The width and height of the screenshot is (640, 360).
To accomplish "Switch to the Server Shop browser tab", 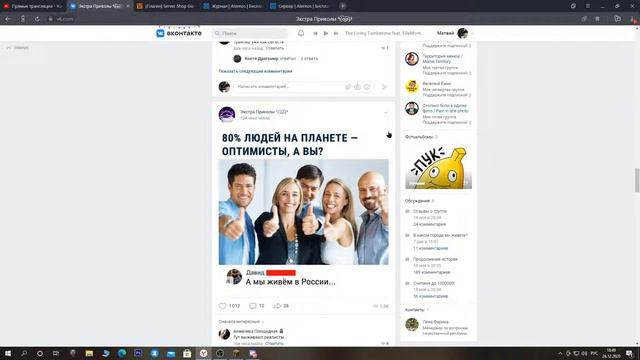I will (167, 6).
